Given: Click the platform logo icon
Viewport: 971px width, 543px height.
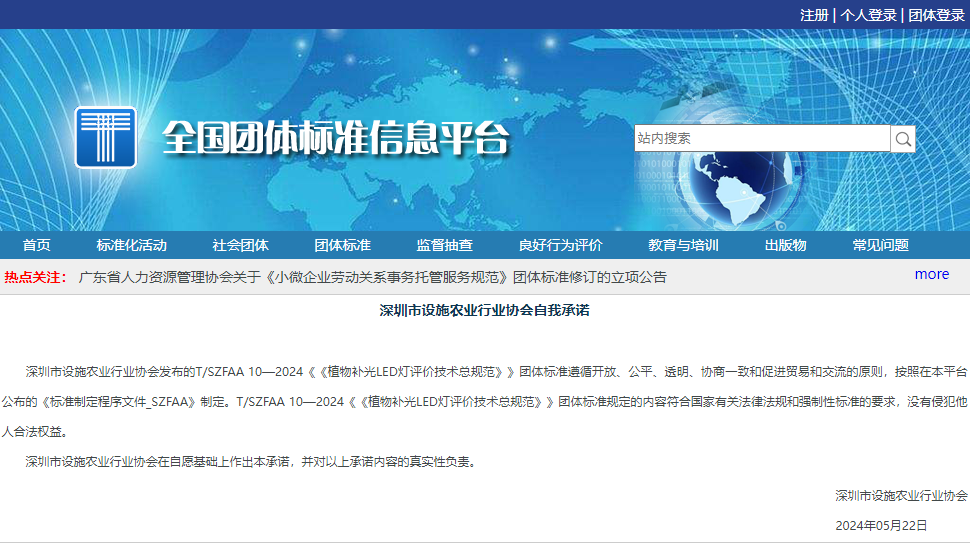Looking at the screenshot, I should pyautogui.click(x=106, y=137).
